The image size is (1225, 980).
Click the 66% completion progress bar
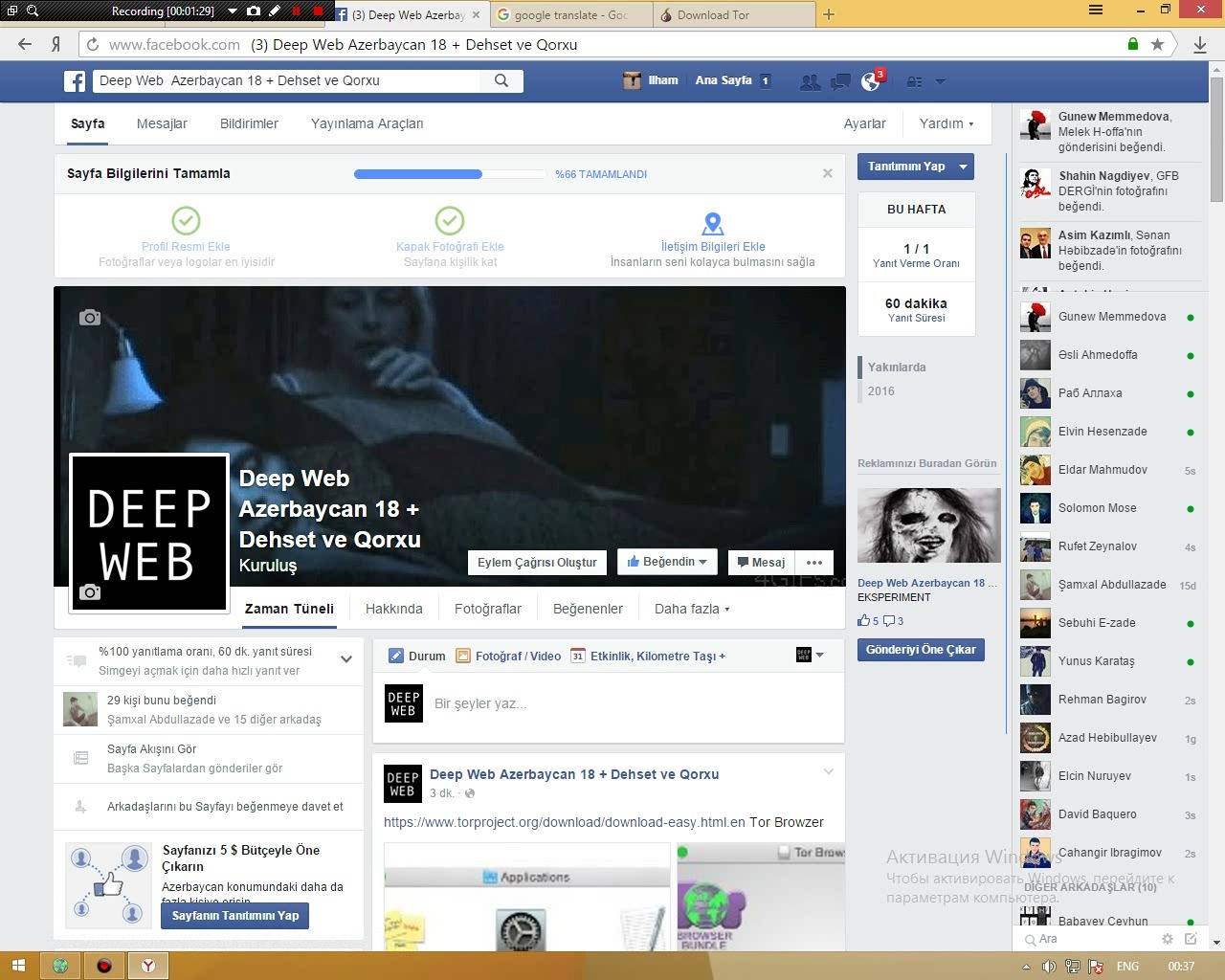click(448, 174)
